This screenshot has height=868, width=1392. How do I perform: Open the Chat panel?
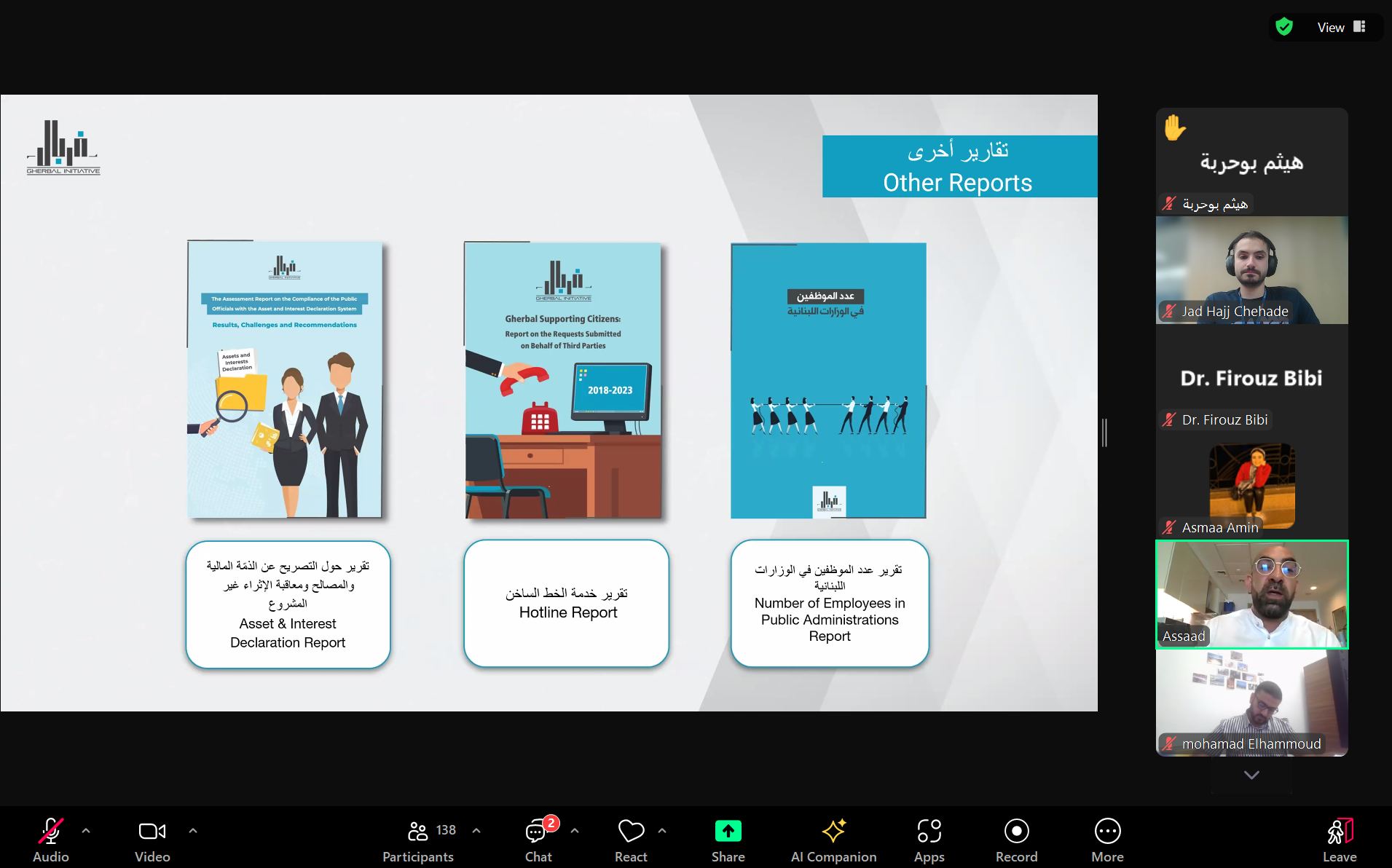click(538, 832)
